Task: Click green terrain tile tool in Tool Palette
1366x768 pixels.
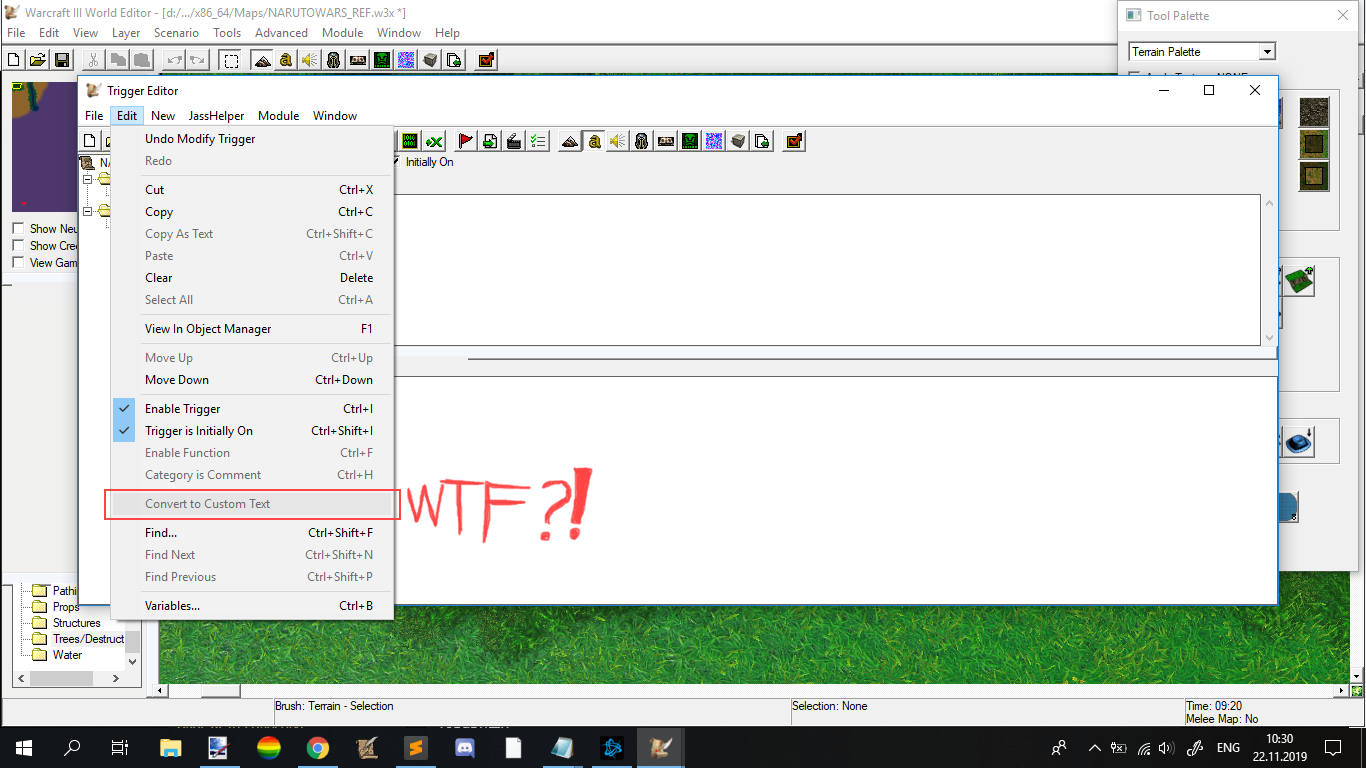Action: [1299, 281]
